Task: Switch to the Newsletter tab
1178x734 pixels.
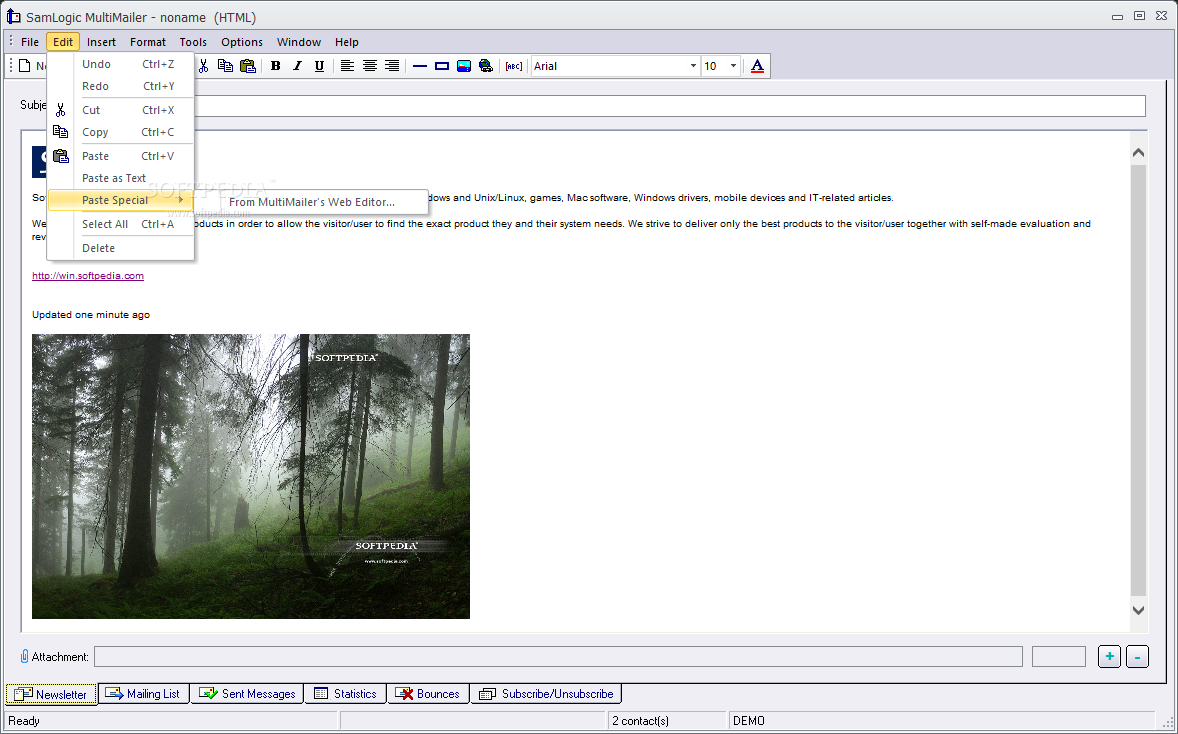Action: click(x=51, y=694)
